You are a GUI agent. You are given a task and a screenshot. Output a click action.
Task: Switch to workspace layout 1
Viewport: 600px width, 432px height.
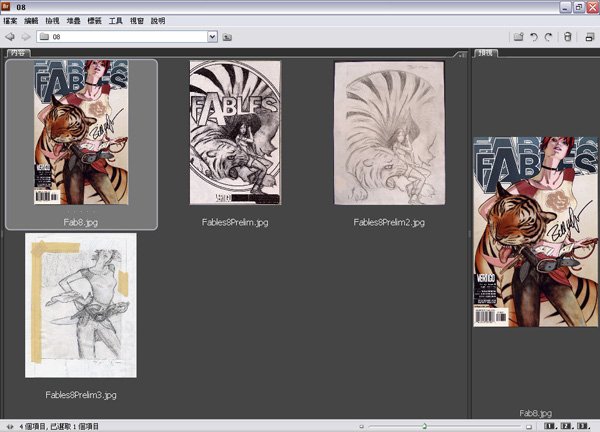pyautogui.click(x=550, y=425)
